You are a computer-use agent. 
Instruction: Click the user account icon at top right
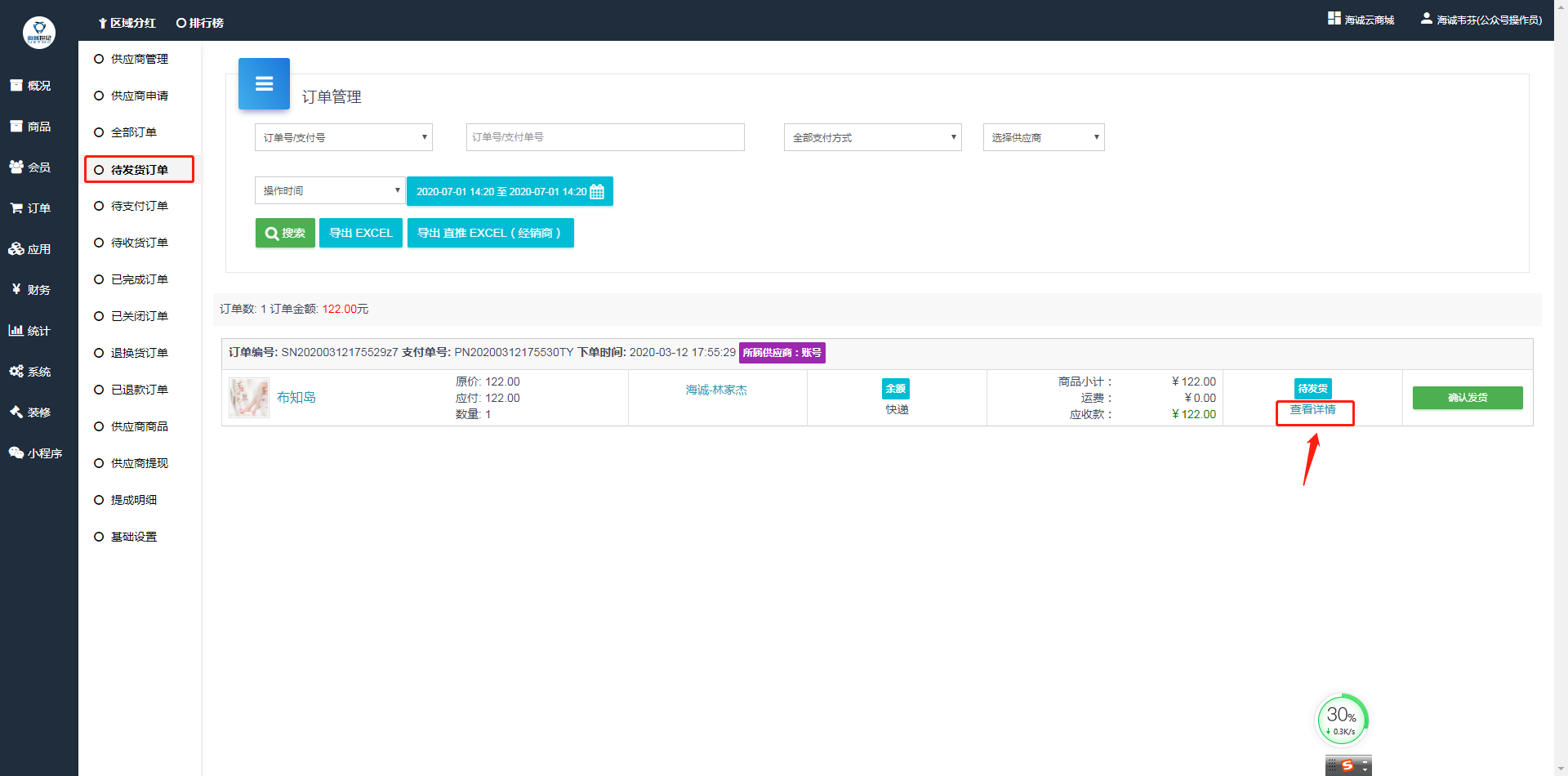tap(1427, 18)
